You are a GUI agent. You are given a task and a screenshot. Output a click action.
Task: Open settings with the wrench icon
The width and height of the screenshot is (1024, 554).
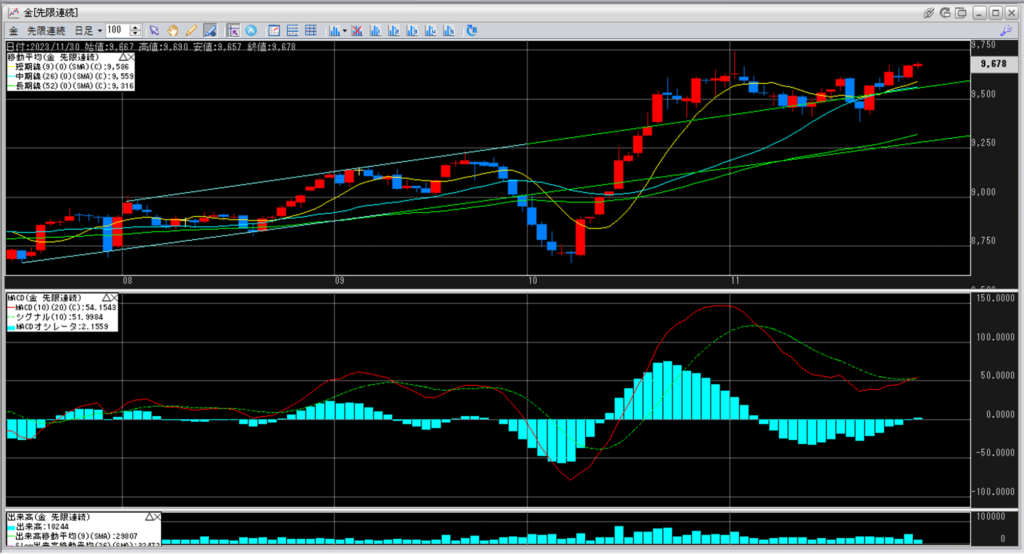pos(1006,31)
